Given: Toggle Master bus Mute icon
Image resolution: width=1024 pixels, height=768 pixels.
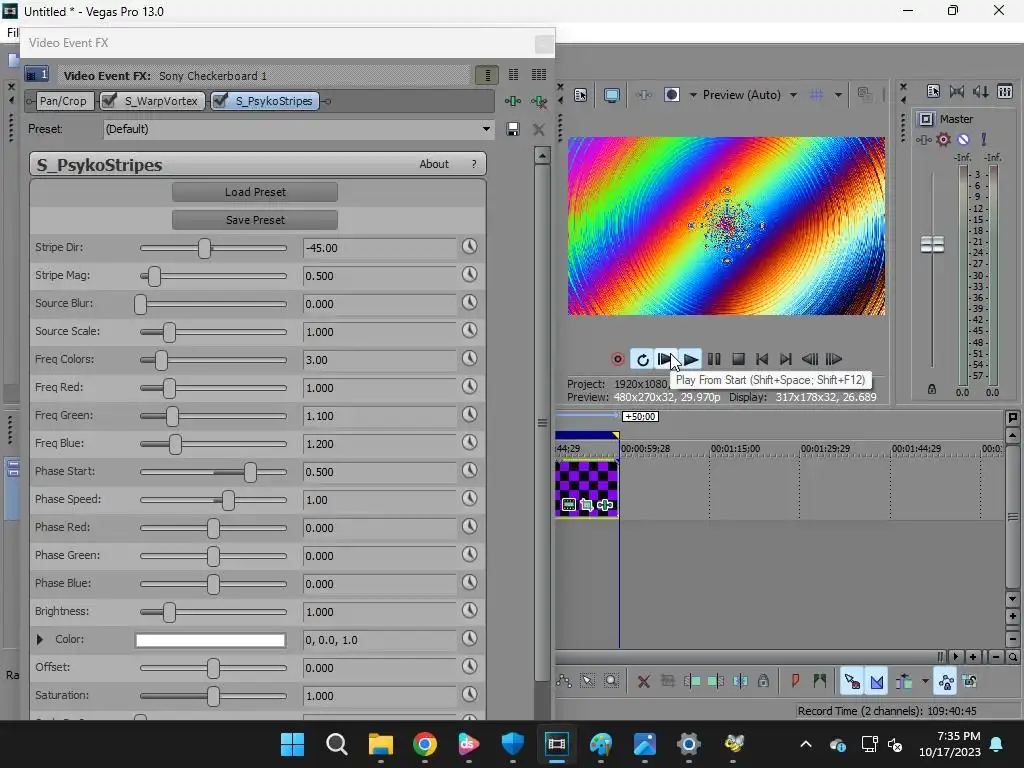Looking at the screenshot, I should pyautogui.click(x=963, y=139).
